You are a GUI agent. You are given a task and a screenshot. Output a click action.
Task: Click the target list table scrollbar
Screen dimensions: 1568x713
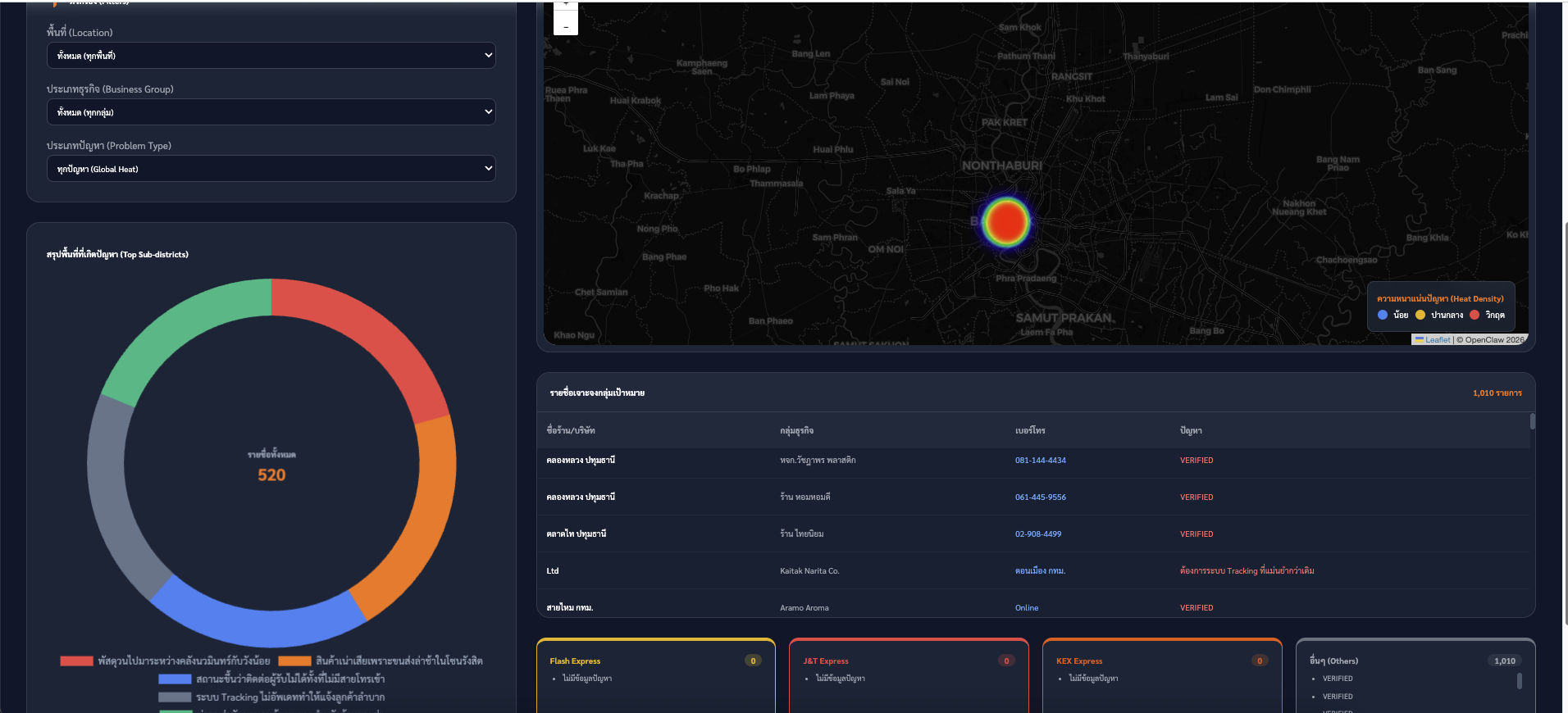coord(1532,421)
